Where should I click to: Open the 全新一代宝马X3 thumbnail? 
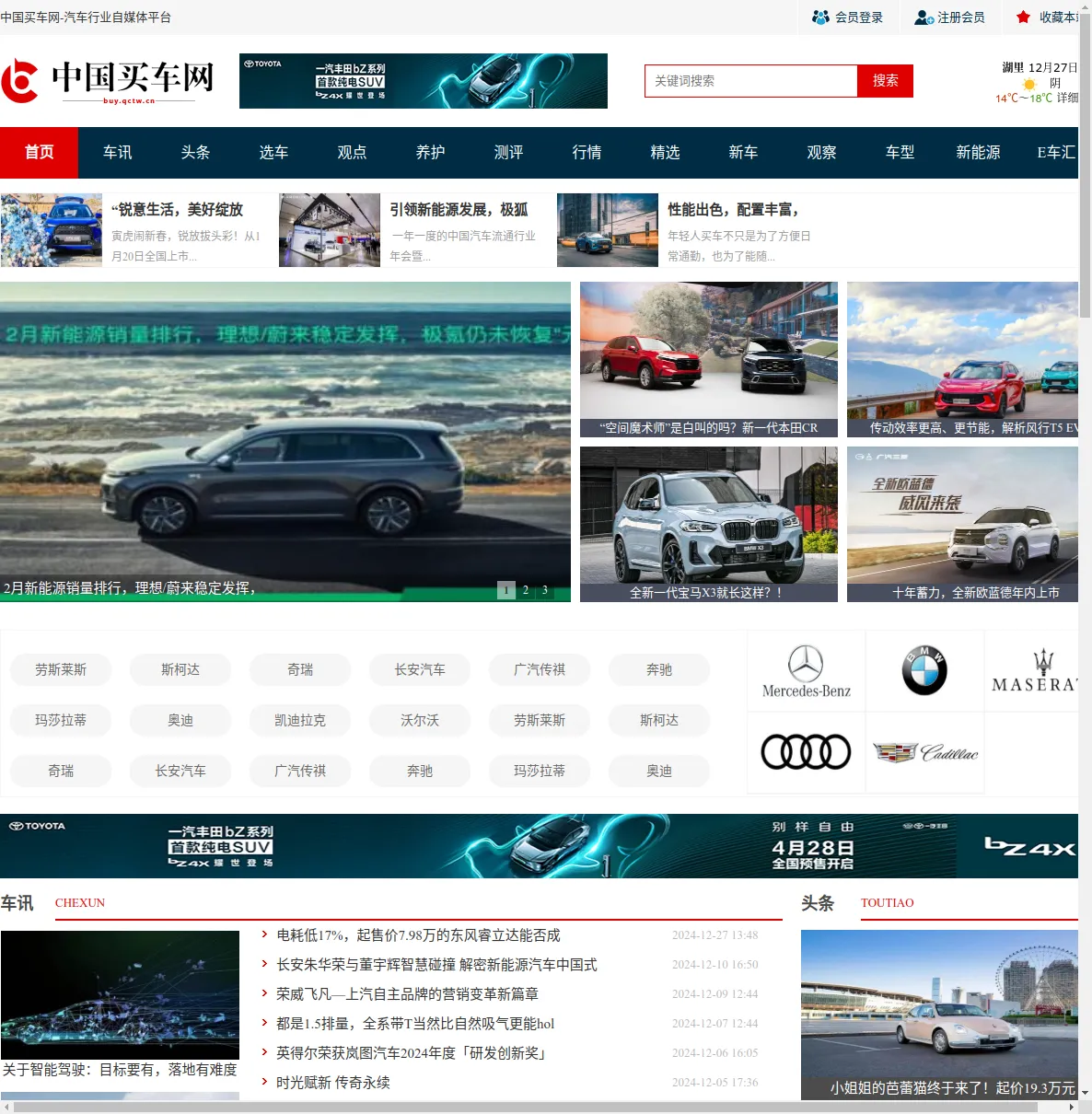point(709,525)
